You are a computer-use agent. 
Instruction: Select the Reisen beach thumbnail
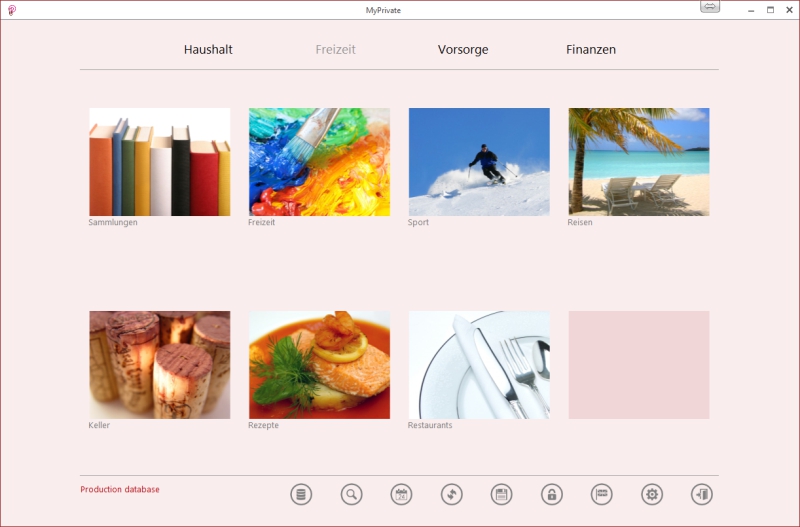click(x=639, y=162)
